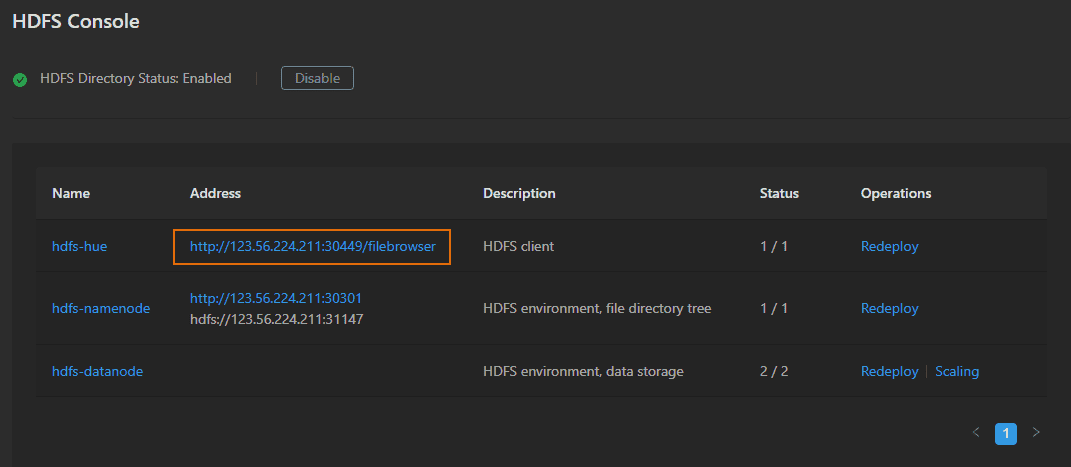Click the Operations column header
This screenshot has width=1071, height=467.
click(896, 193)
